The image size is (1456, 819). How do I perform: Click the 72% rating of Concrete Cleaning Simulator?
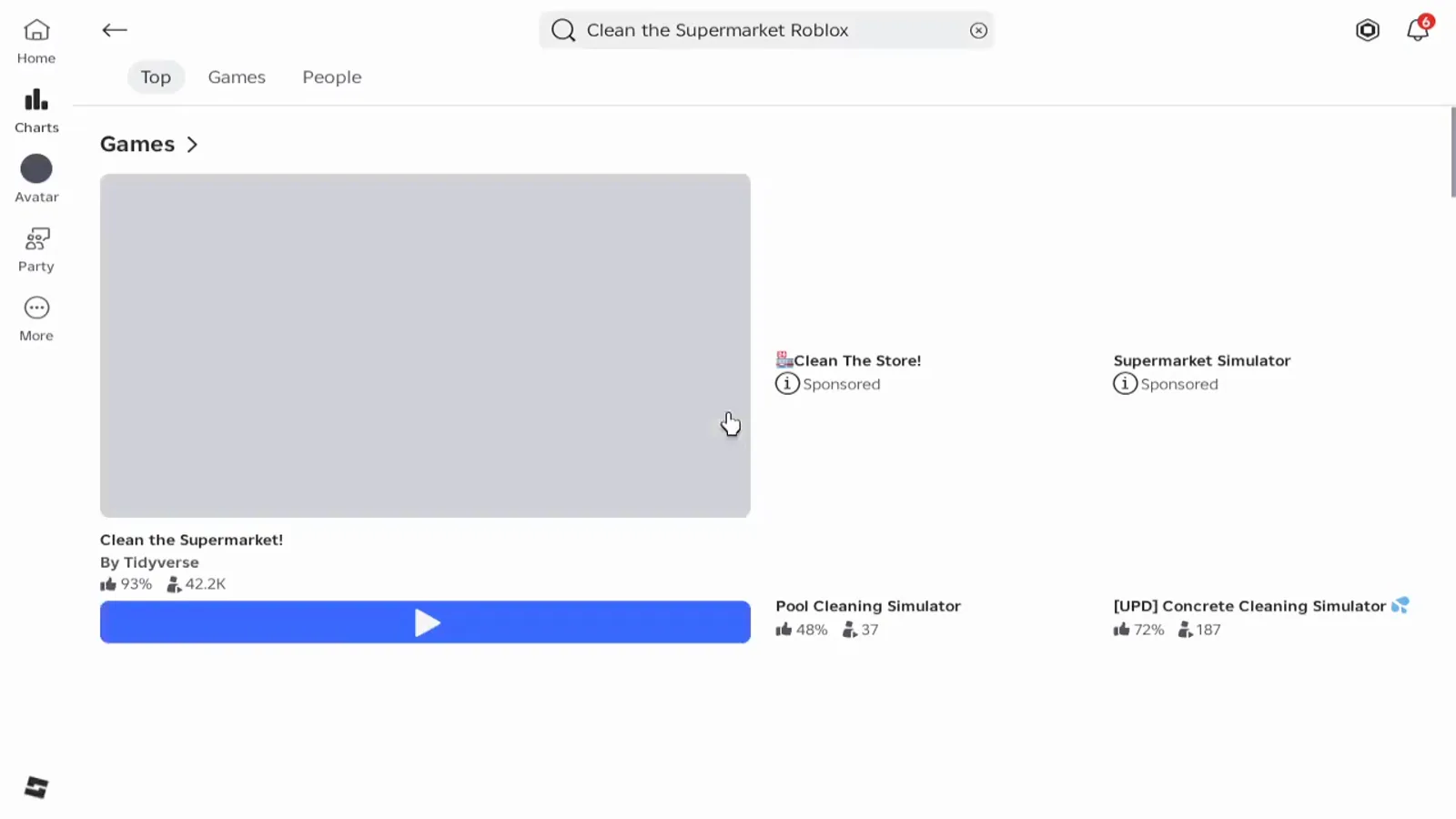(1138, 630)
